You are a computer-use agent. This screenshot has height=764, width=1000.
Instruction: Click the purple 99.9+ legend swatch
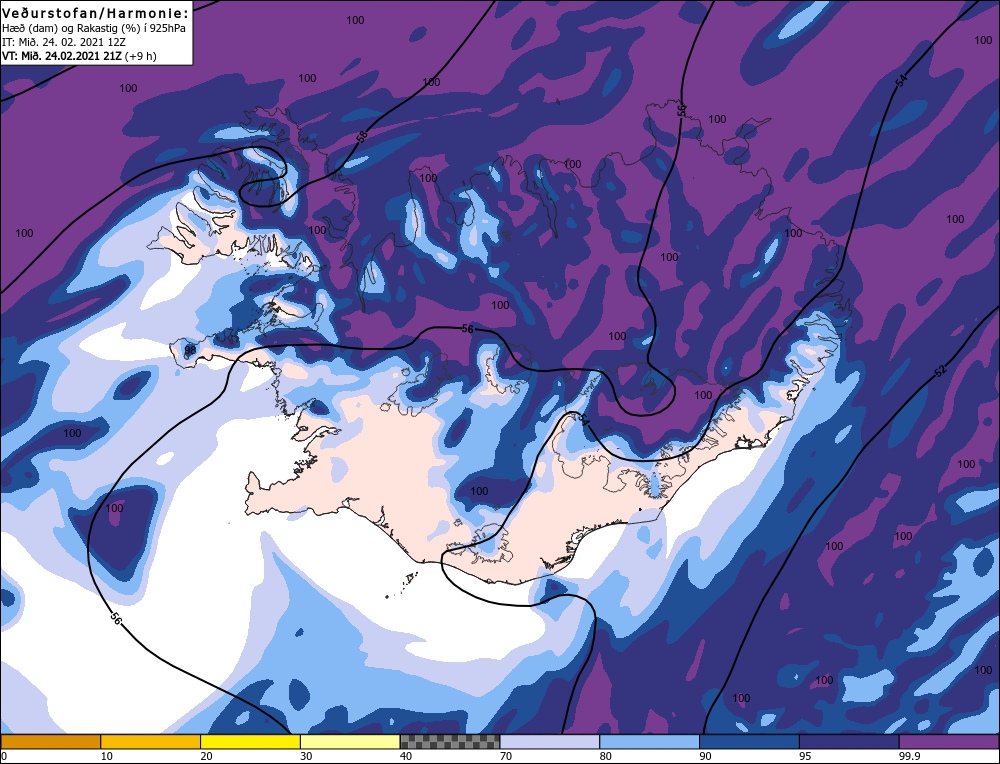pyautogui.click(x=949, y=742)
